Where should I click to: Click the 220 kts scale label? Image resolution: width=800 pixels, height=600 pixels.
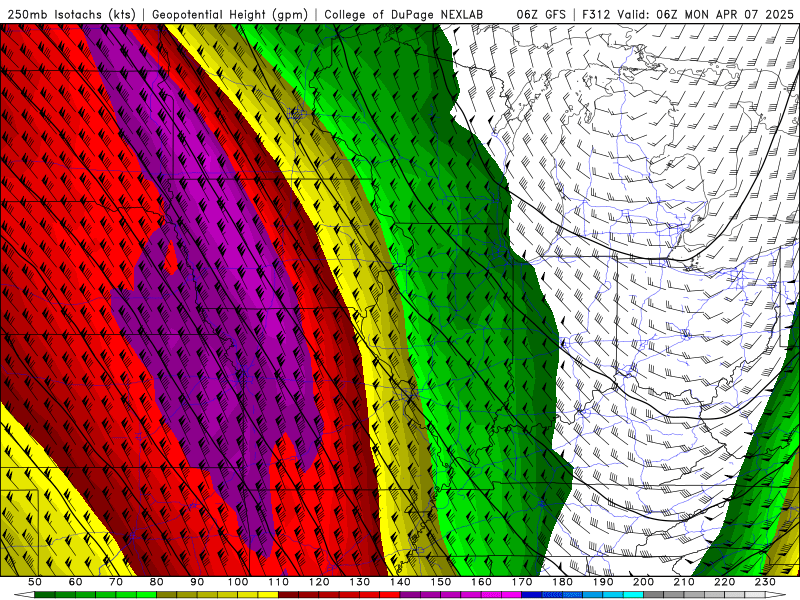[724, 582]
